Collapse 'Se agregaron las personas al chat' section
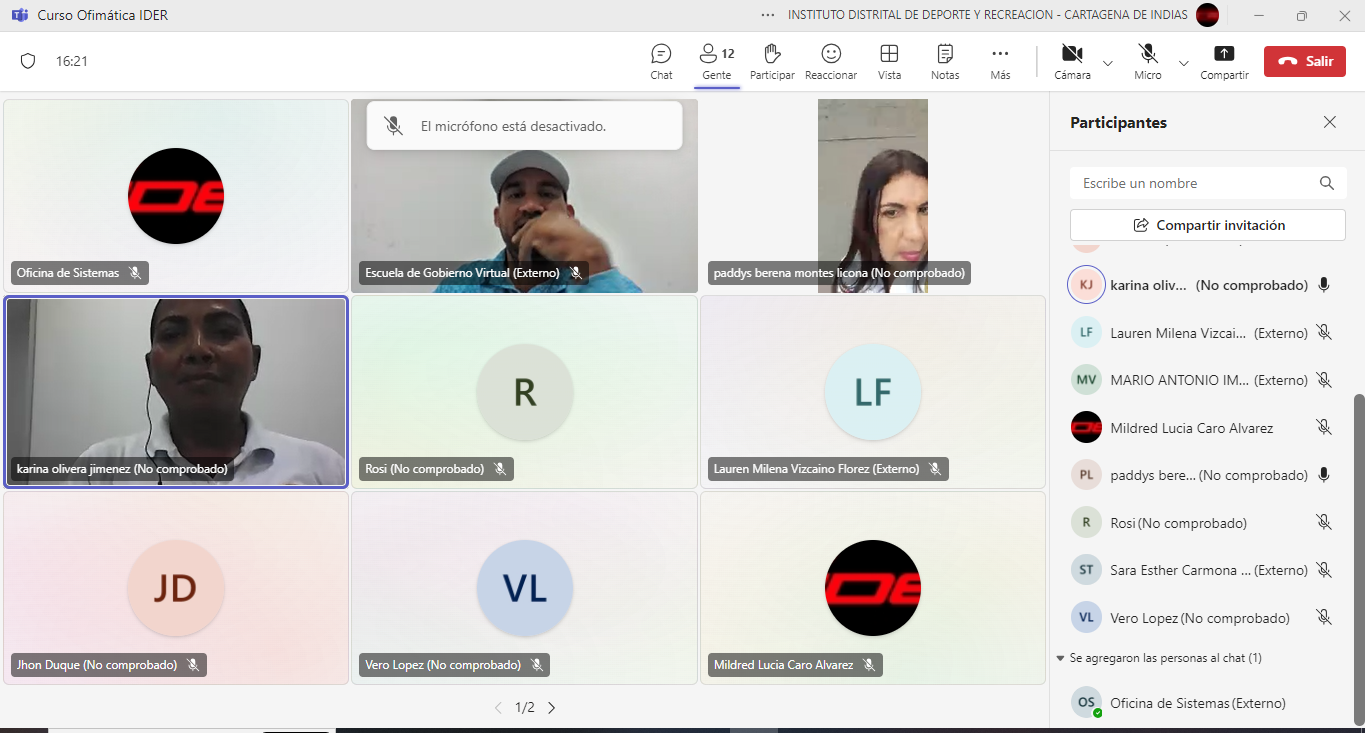Viewport: 1365px width, 733px height. pos(1060,658)
